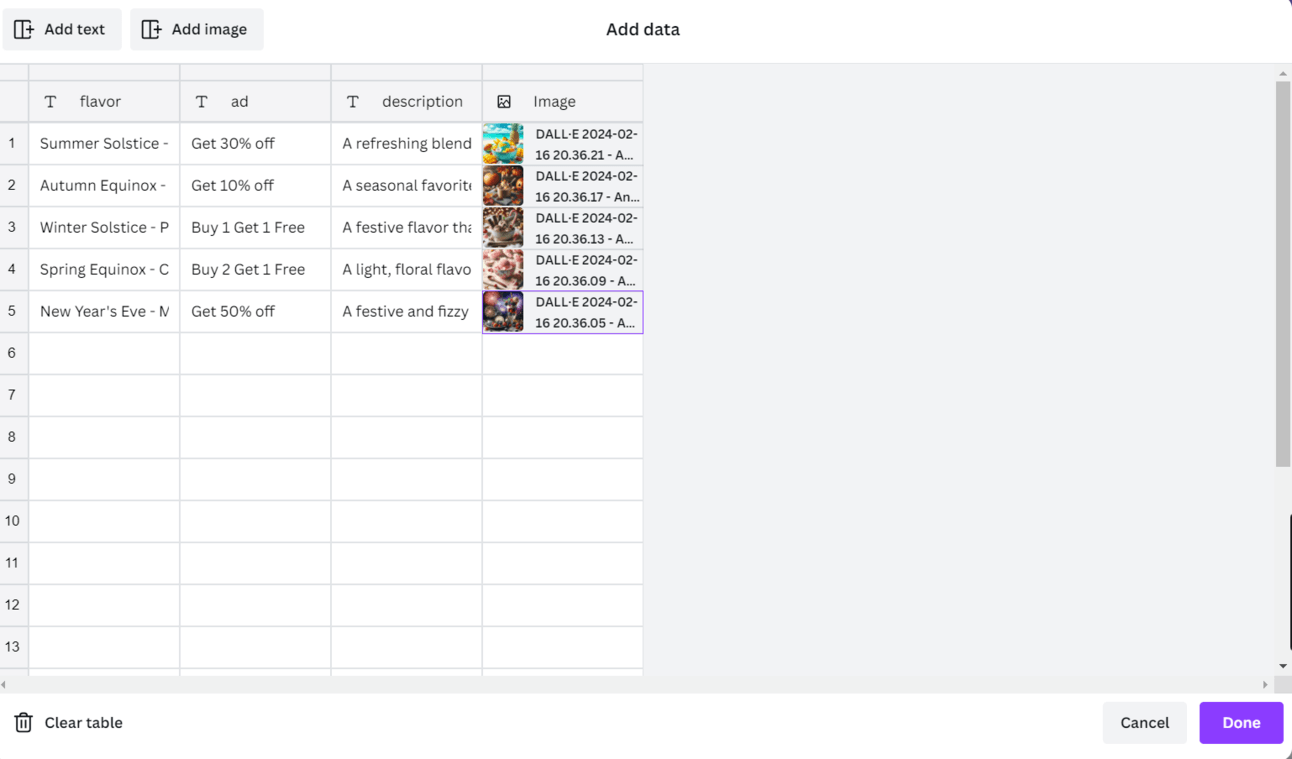Click the cell reading A festive and fizzy

[405, 311]
